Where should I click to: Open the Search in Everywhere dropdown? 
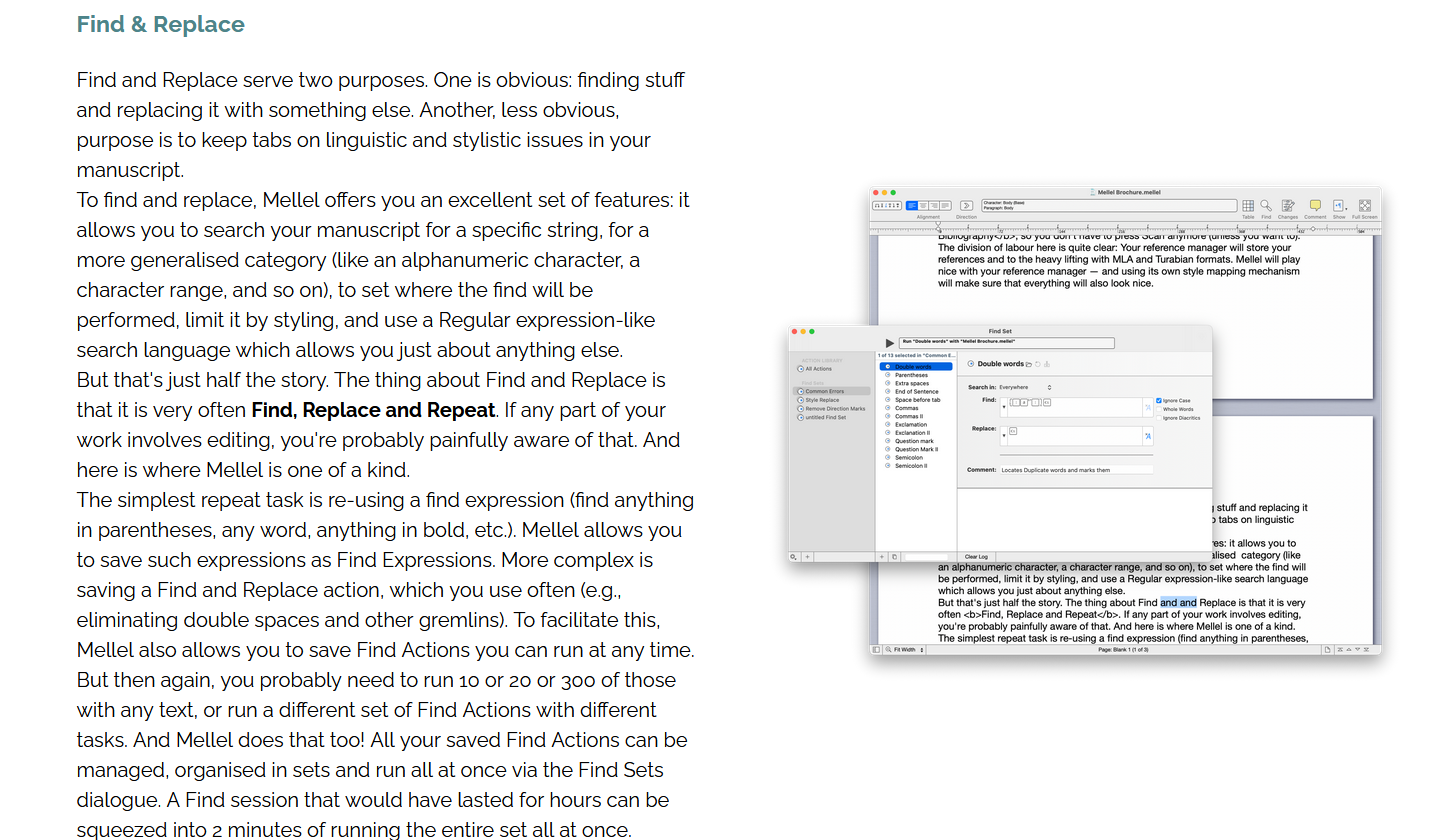click(x=1025, y=387)
